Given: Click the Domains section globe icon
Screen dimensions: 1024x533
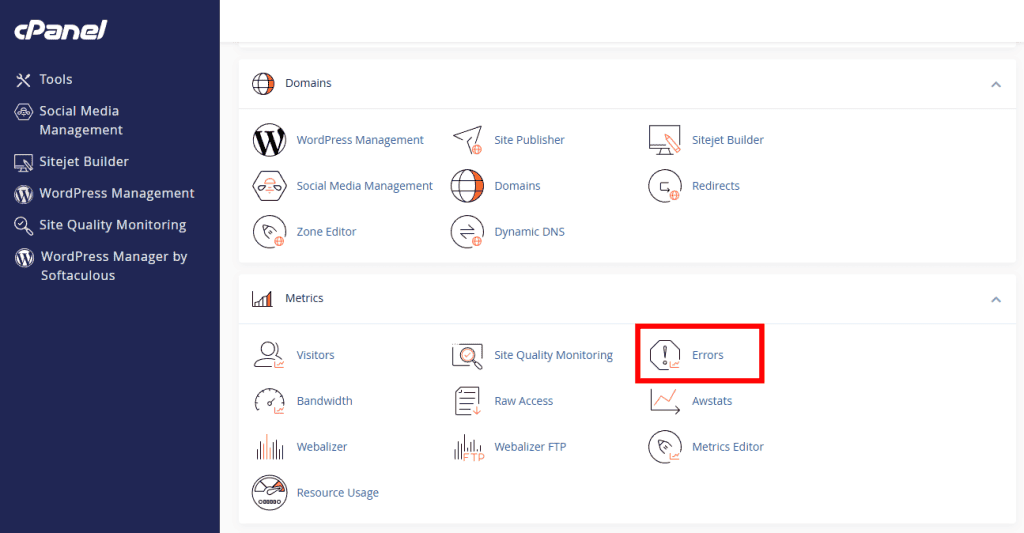Looking at the screenshot, I should (263, 84).
